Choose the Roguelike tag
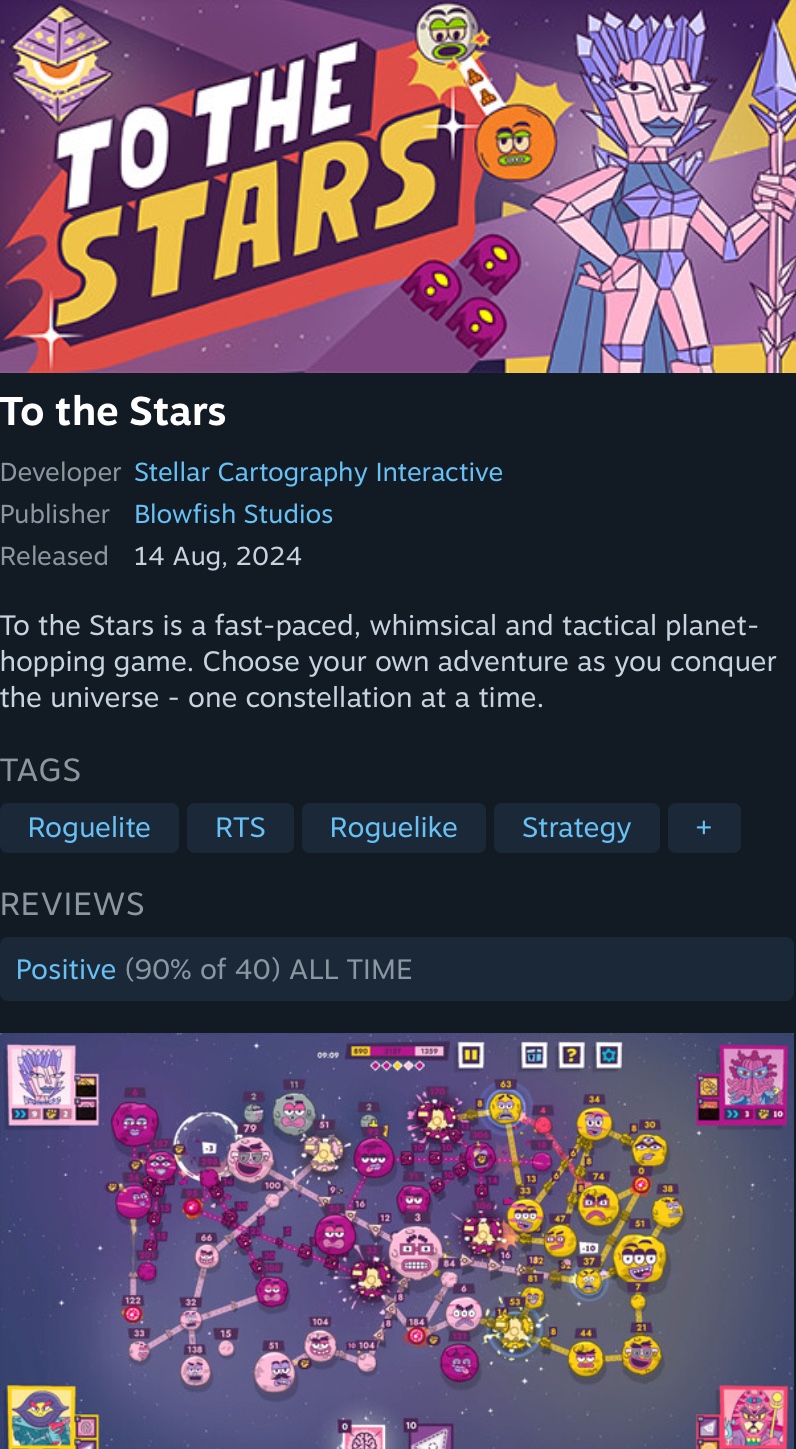The height and width of the screenshot is (1449, 796). (393, 828)
